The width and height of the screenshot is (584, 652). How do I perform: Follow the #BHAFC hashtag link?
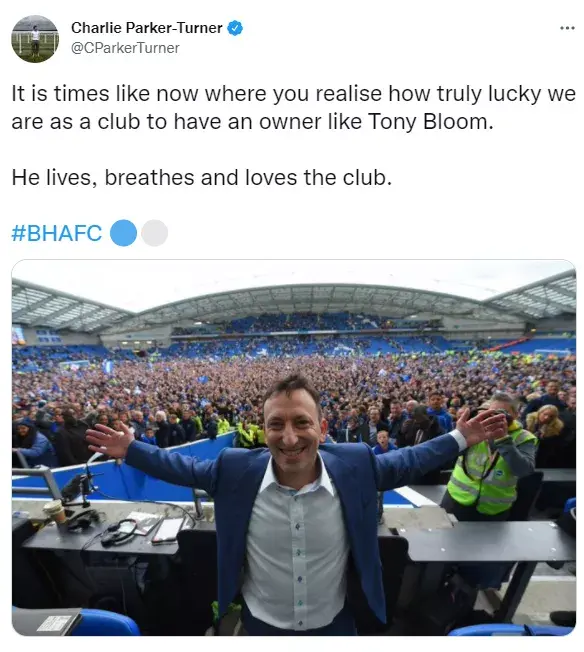pos(57,233)
